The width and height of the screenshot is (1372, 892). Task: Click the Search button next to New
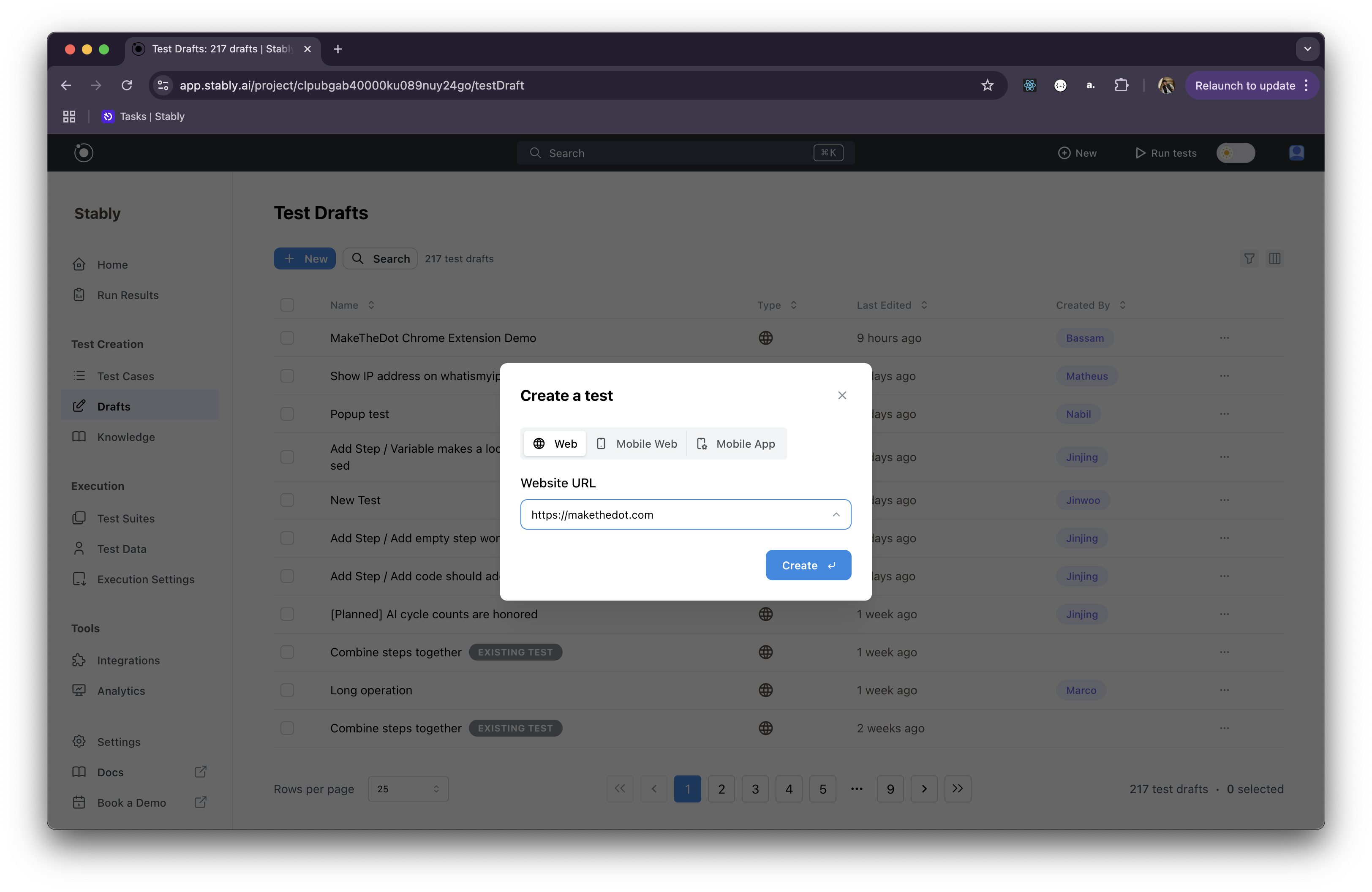tap(380, 259)
